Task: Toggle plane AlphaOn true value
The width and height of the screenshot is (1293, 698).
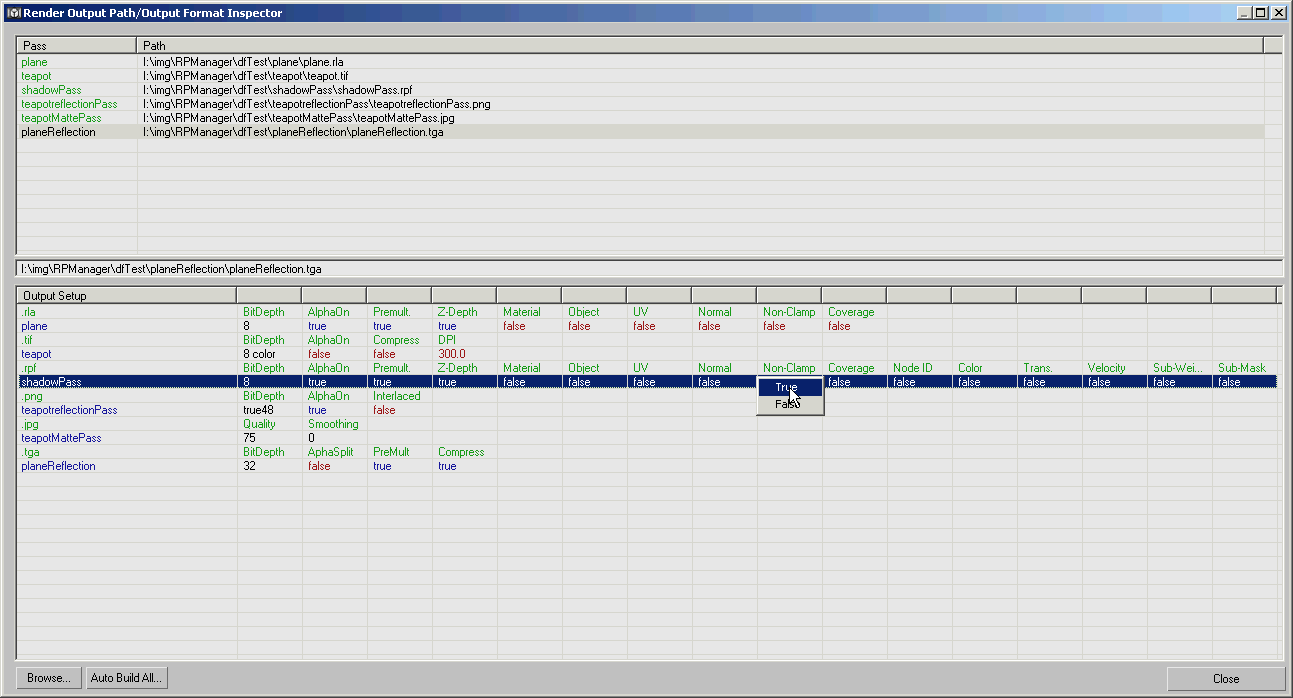Action: click(x=317, y=326)
